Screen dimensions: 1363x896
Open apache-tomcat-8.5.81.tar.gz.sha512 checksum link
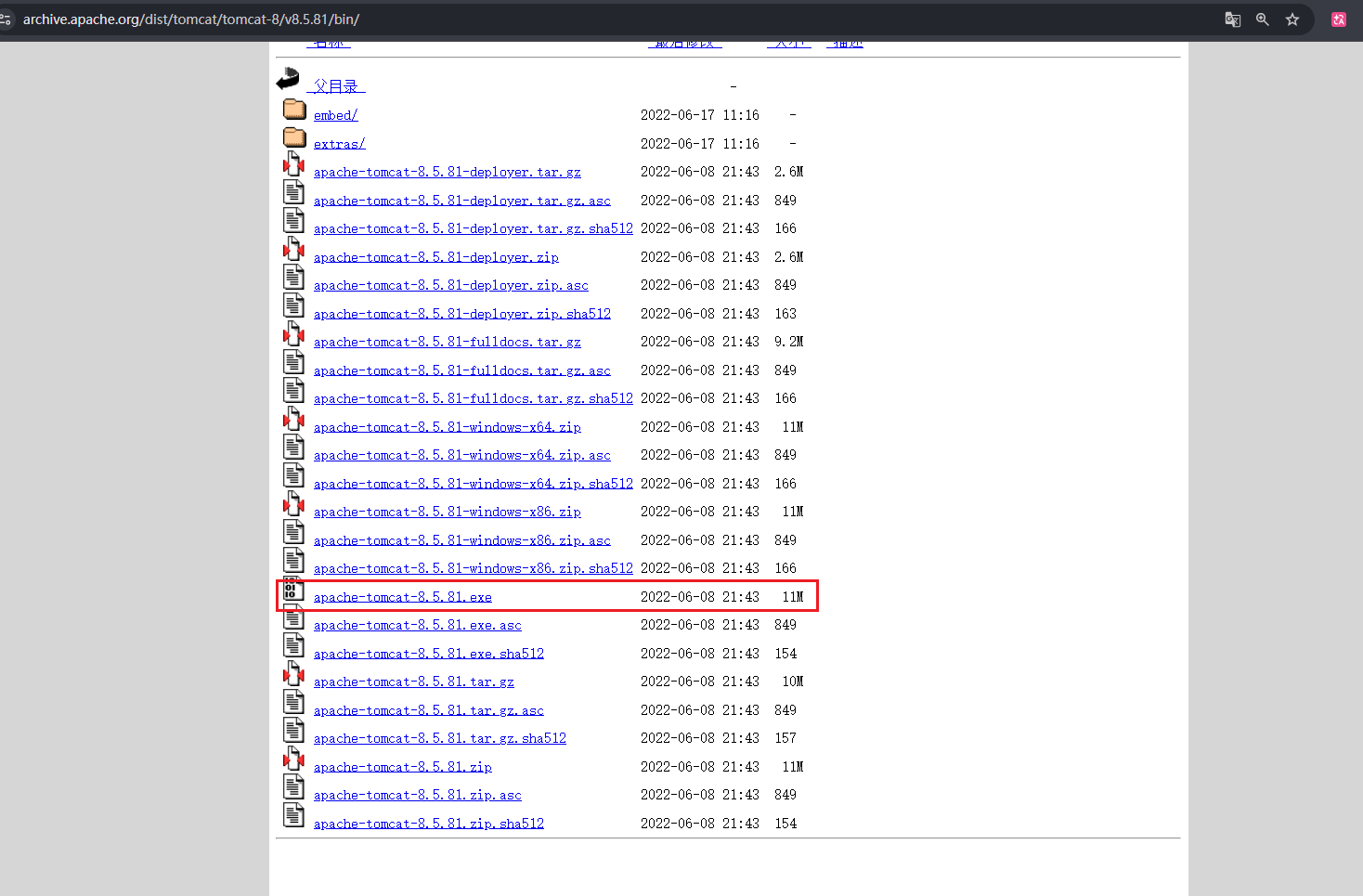coord(439,738)
